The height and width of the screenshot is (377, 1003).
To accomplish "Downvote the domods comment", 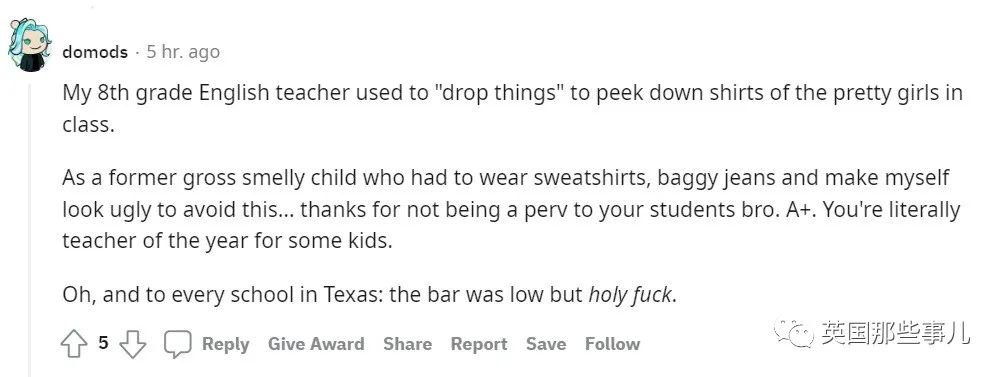I will tap(133, 344).
